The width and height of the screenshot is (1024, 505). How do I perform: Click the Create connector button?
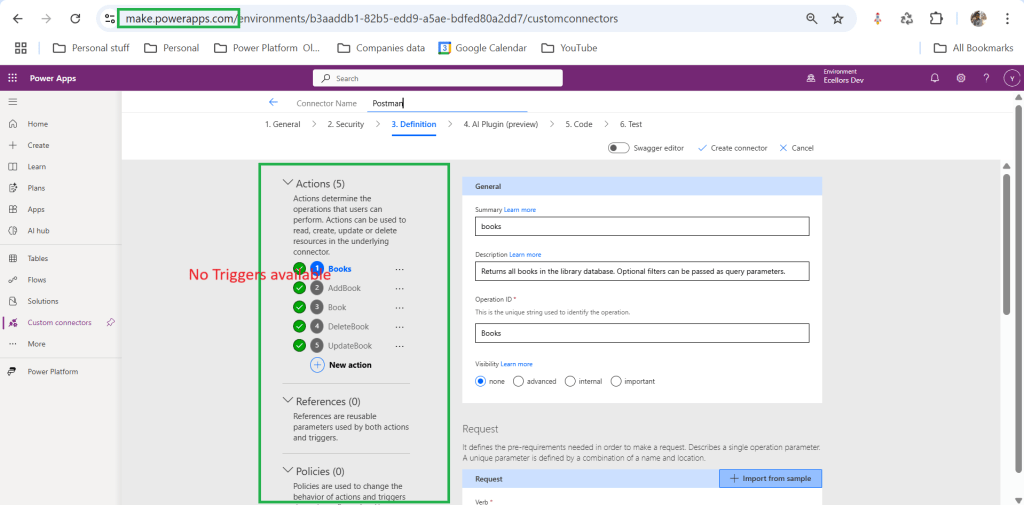pos(732,148)
